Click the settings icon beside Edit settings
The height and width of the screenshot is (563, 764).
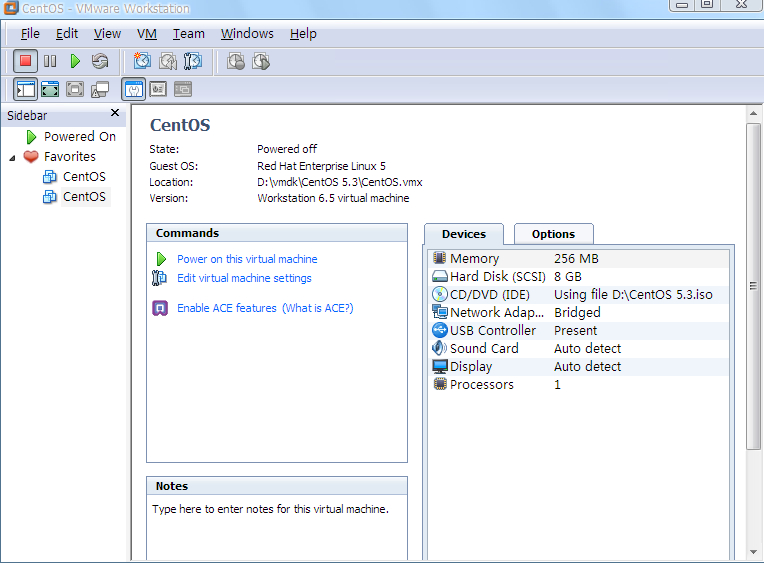point(159,278)
